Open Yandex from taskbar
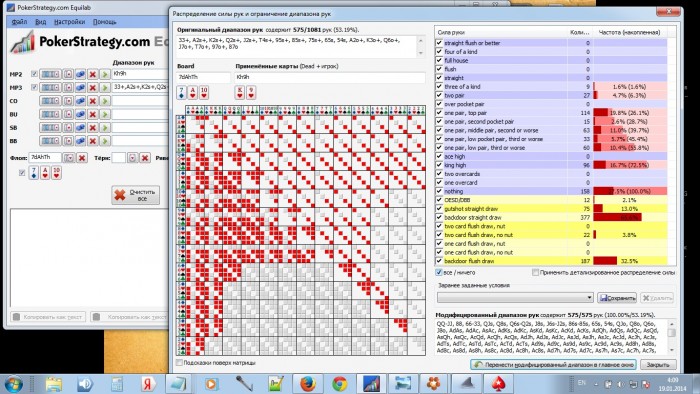The image size is (700, 394). tap(148, 384)
